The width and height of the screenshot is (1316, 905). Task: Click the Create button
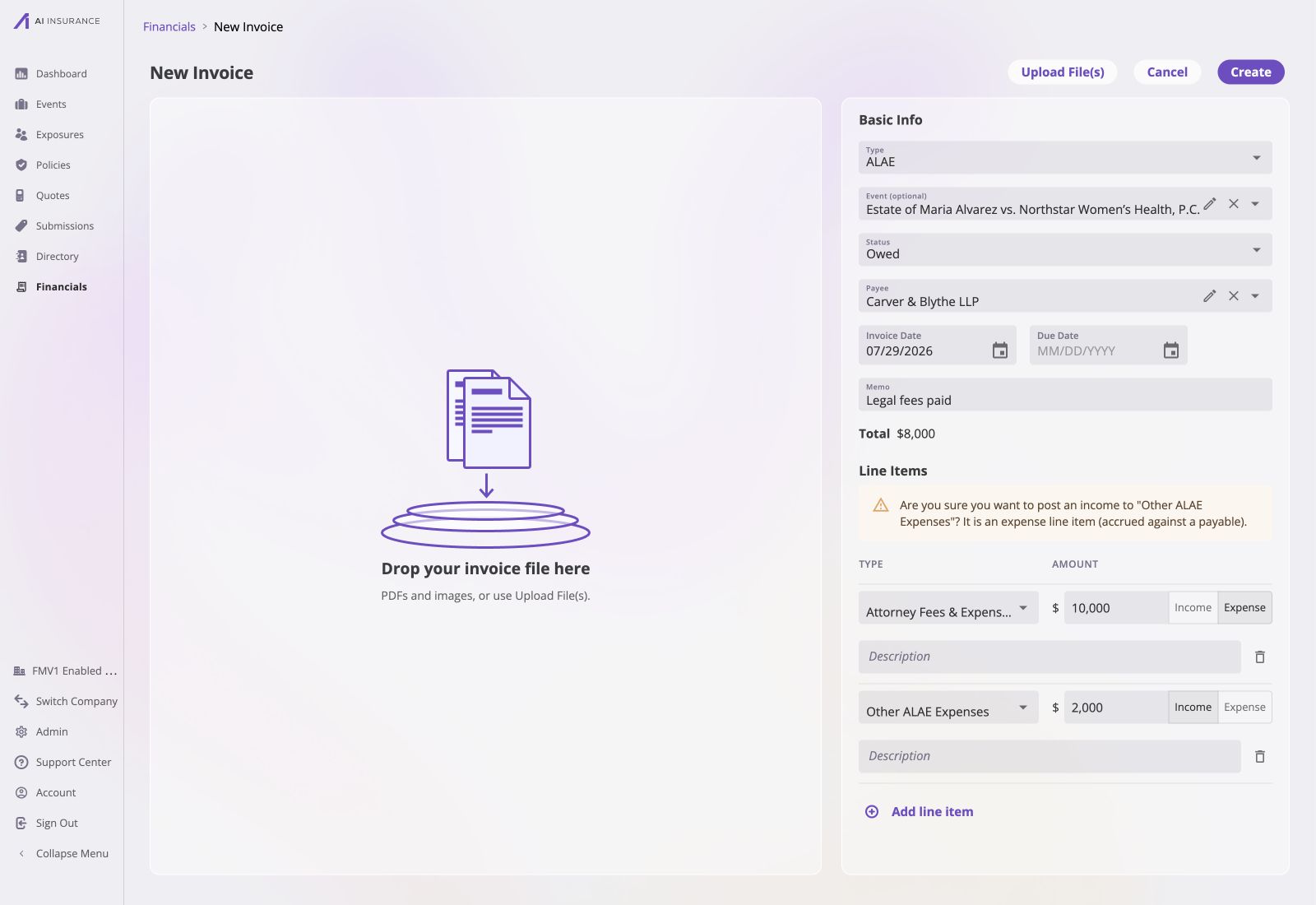tap(1251, 72)
